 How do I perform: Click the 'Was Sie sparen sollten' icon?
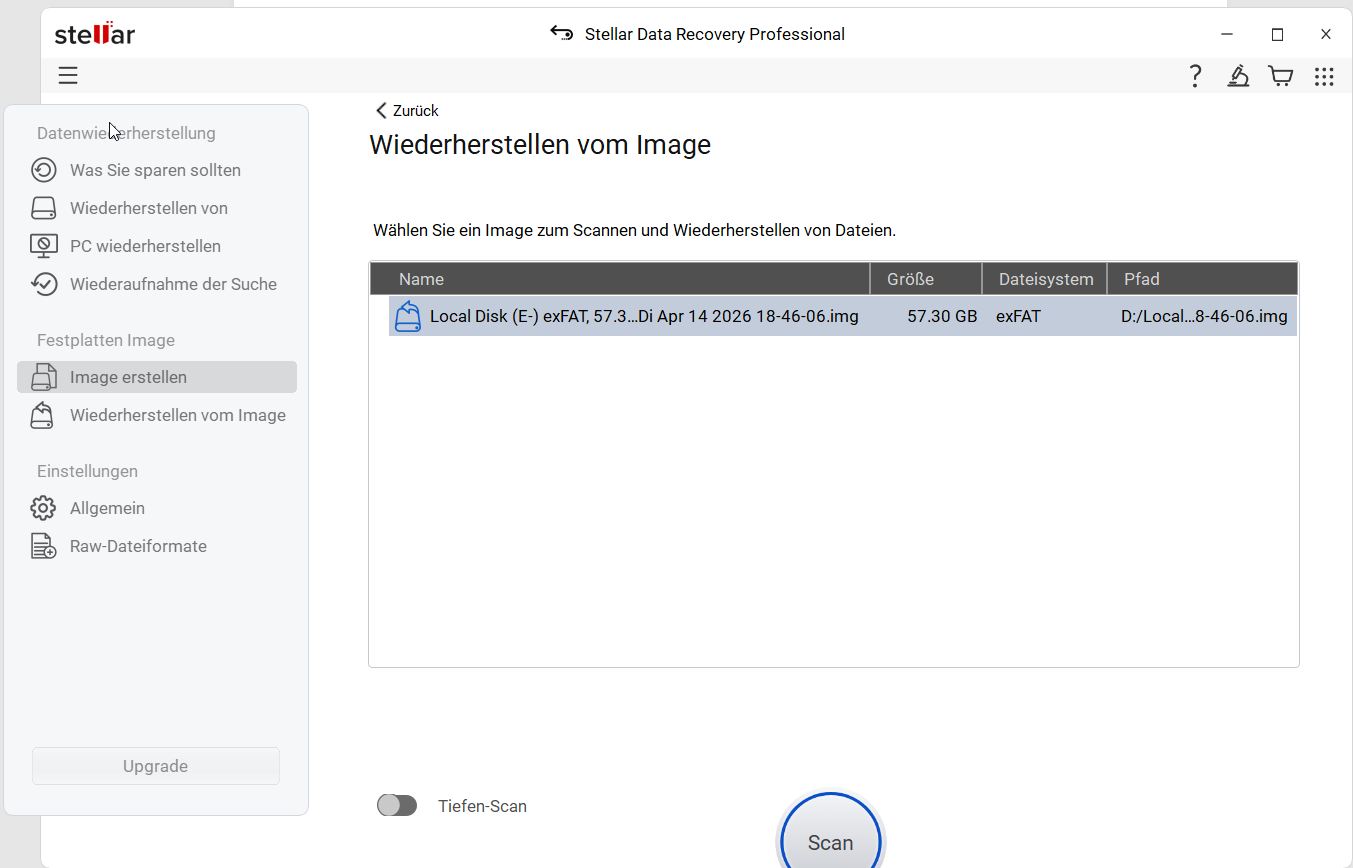pos(43,170)
